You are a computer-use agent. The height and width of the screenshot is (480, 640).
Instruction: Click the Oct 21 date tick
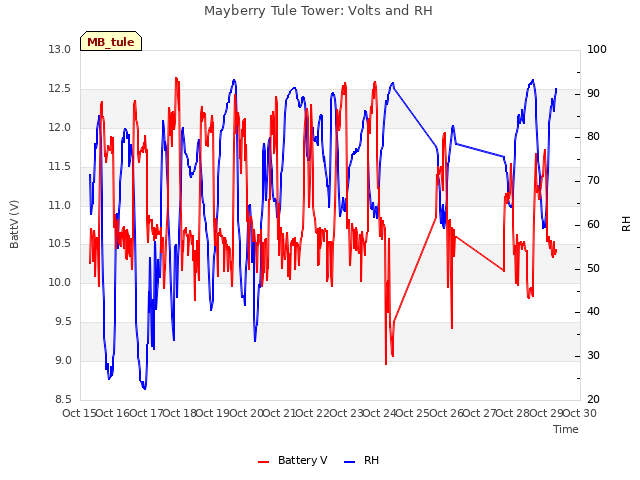click(279, 413)
